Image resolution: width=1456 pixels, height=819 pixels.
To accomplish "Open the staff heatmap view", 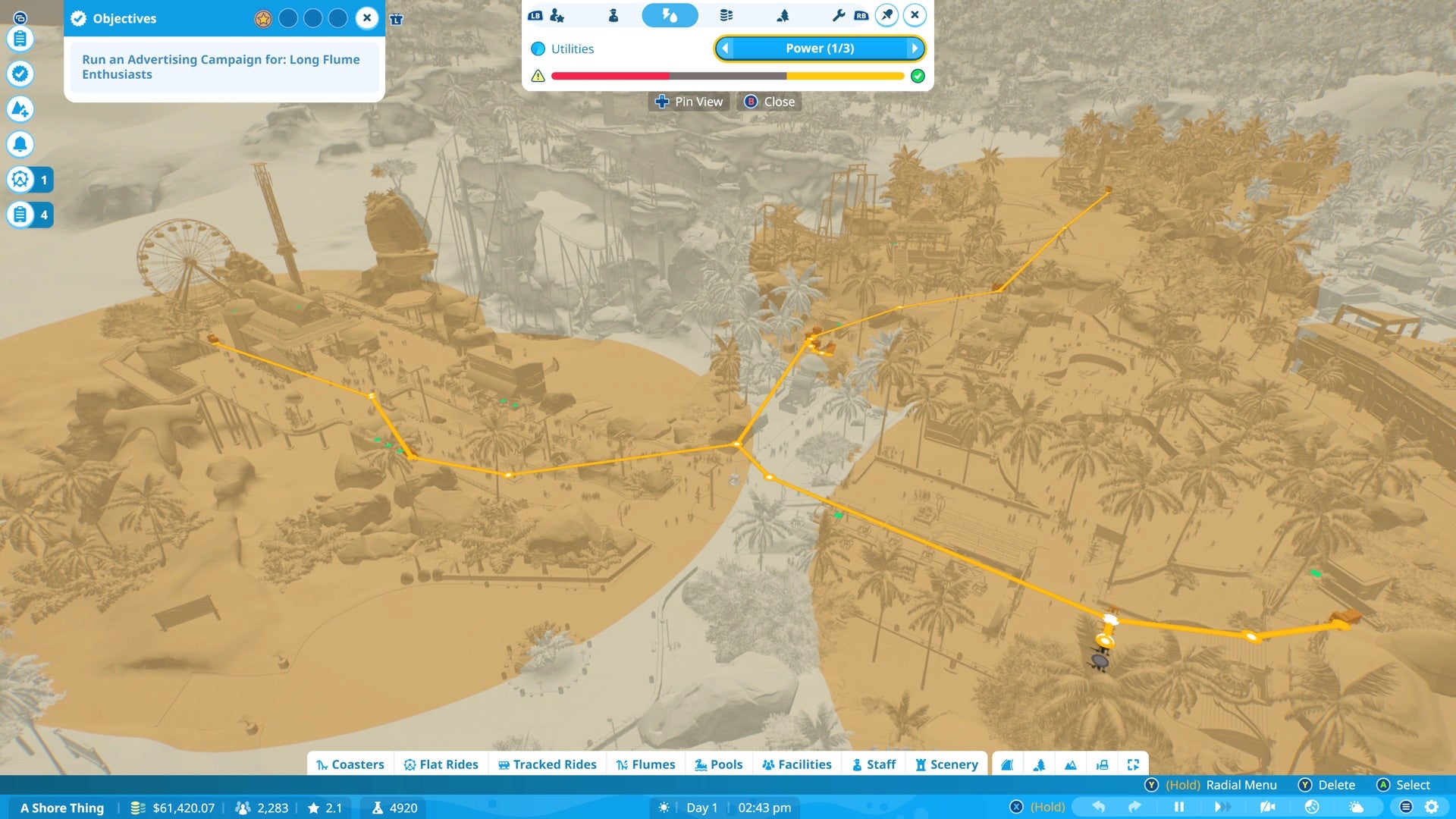I will (613, 14).
